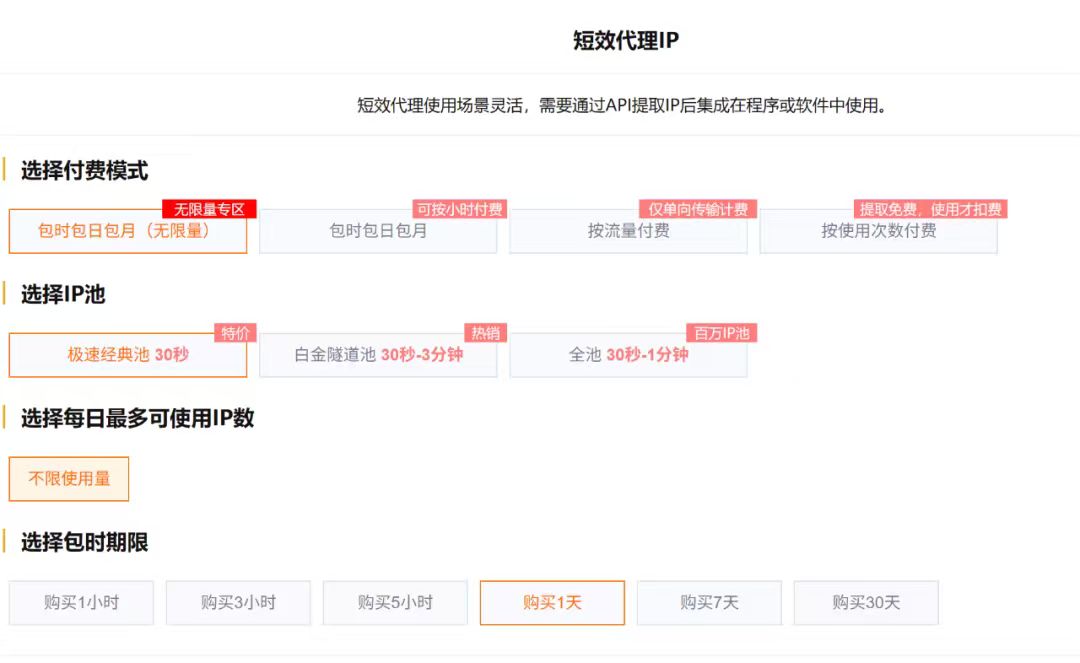Click the 百万IP池 badge
Image resolution: width=1080 pixels, height=663 pixels.
point(721,333)
